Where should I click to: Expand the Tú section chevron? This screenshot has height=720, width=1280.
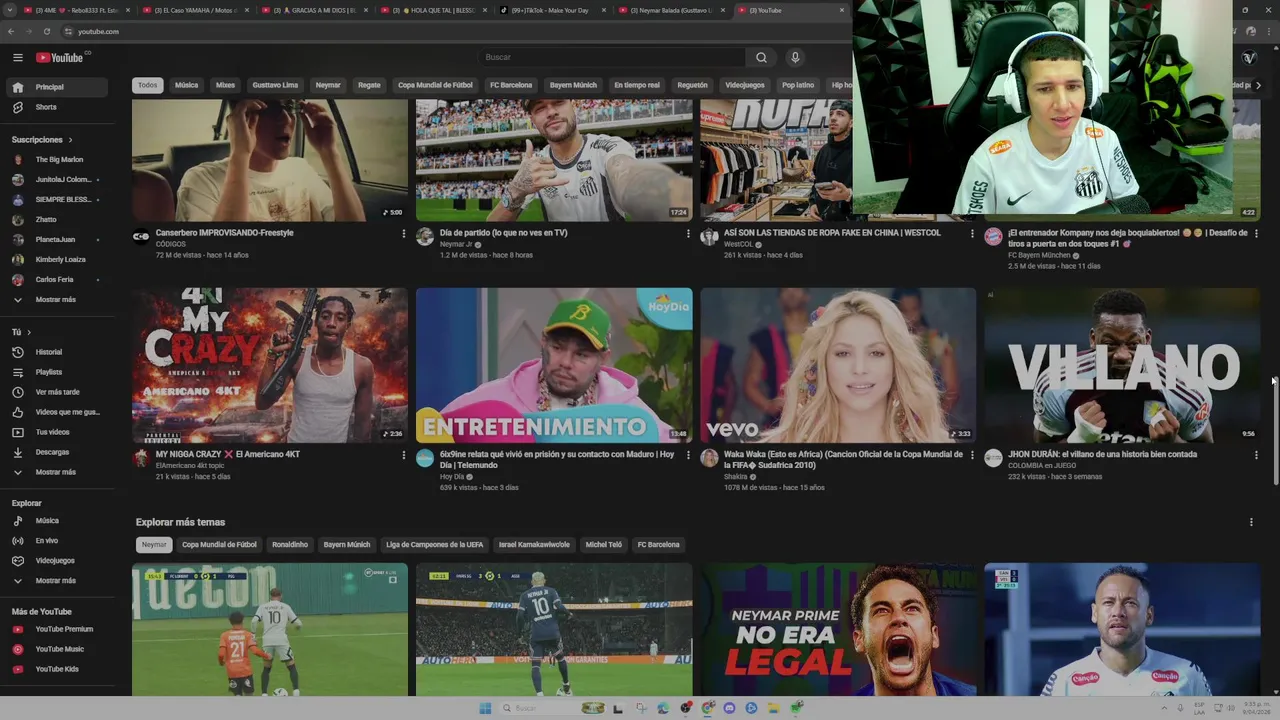tap(28, 332)
